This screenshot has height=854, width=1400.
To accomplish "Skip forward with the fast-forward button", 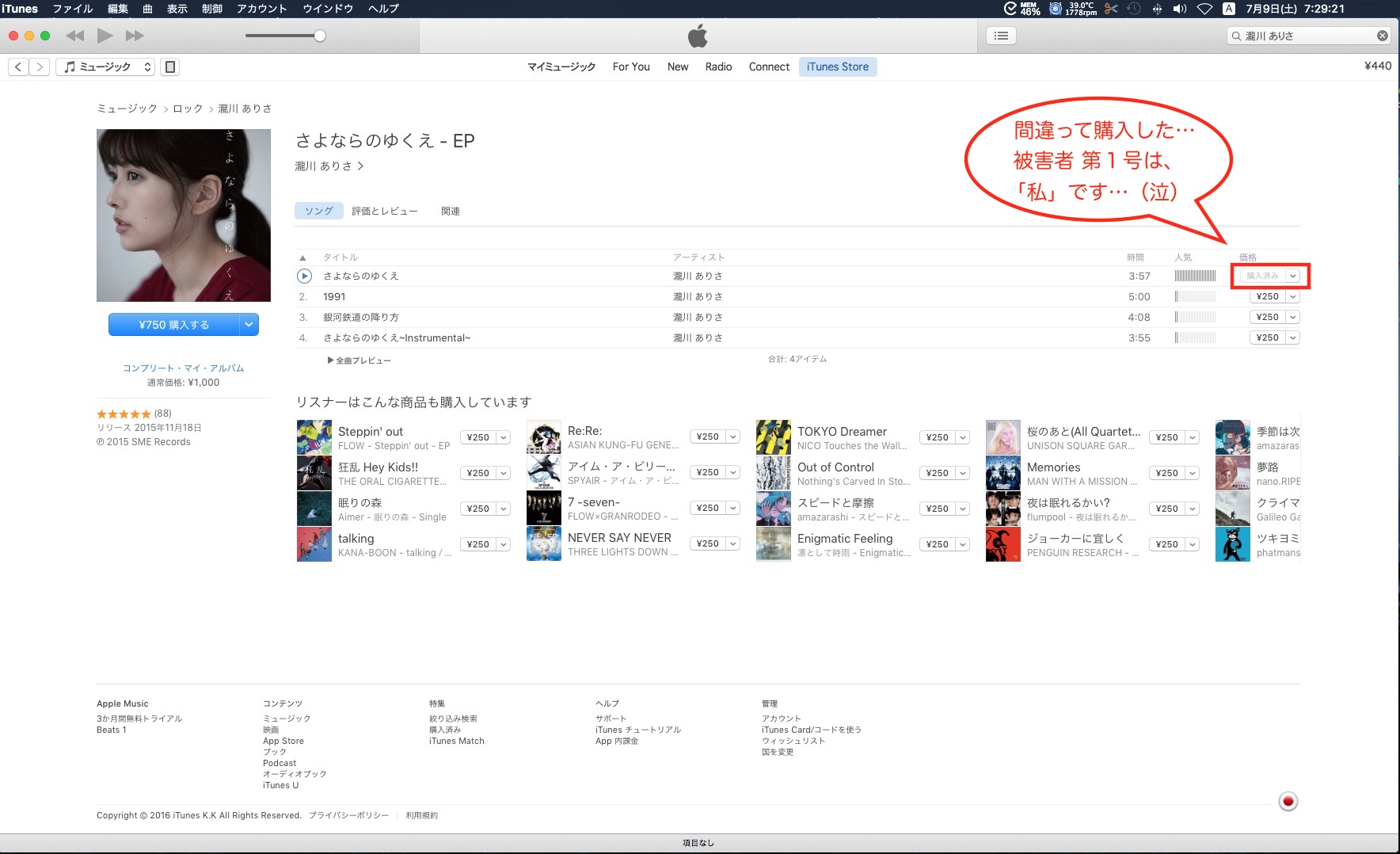I will coord(135,36).
